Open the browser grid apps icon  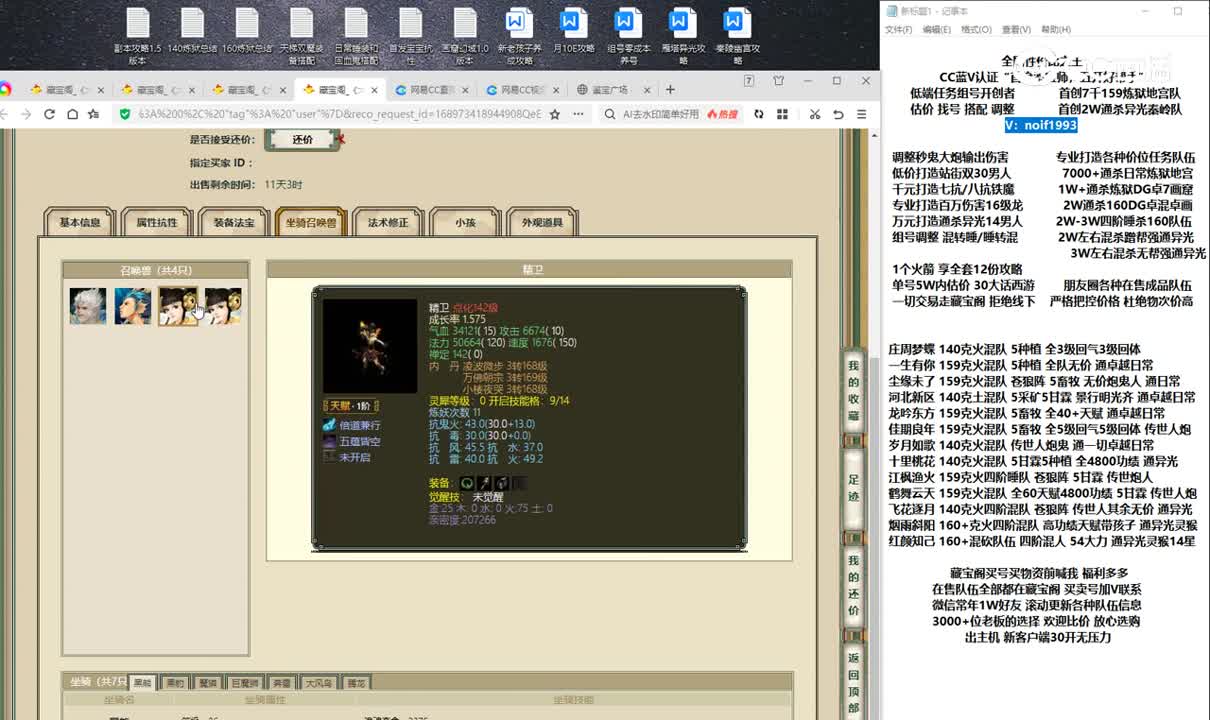click(781, 114)
